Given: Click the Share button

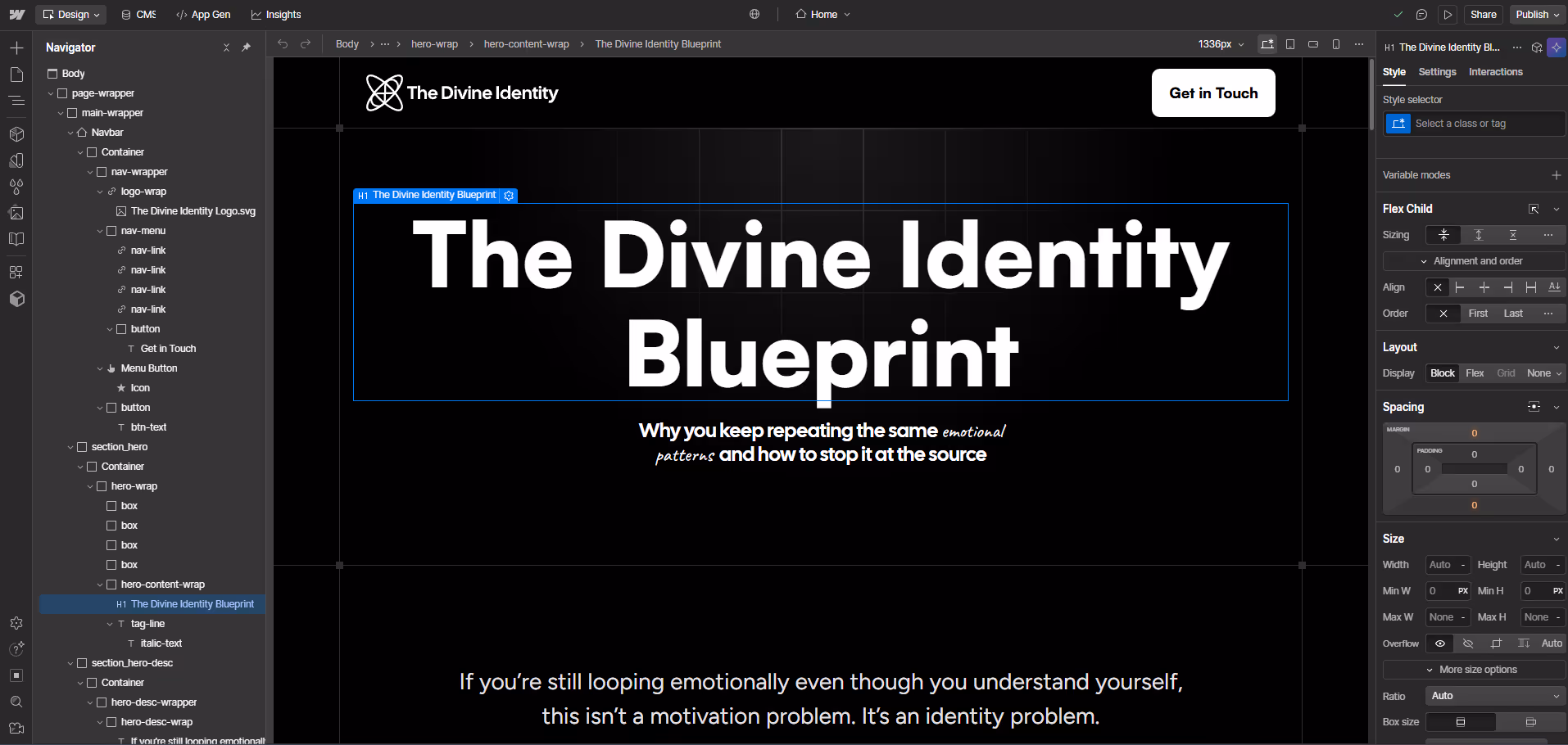Looking at the screenshot, I should (x=1483, y=15).
